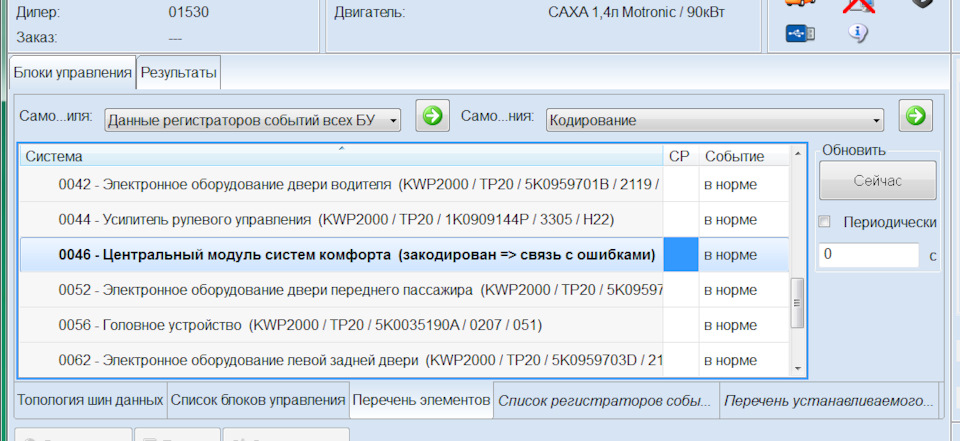Click 'в норме' status in row 0056
Screen dimensions: 960x441
click(730, 325)
